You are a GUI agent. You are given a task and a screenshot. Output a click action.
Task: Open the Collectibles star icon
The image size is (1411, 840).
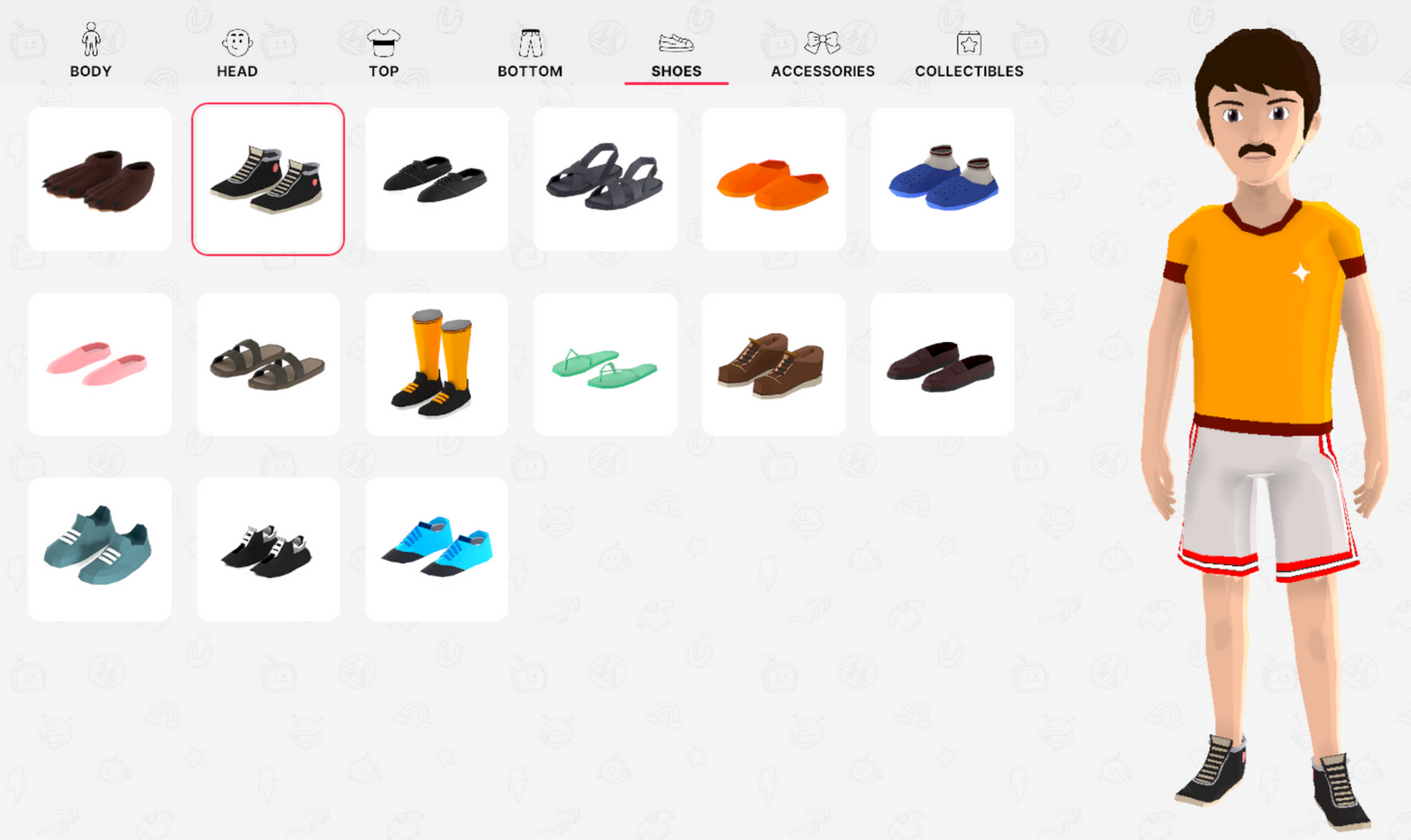pyautogui.click(x=969, y=42)
